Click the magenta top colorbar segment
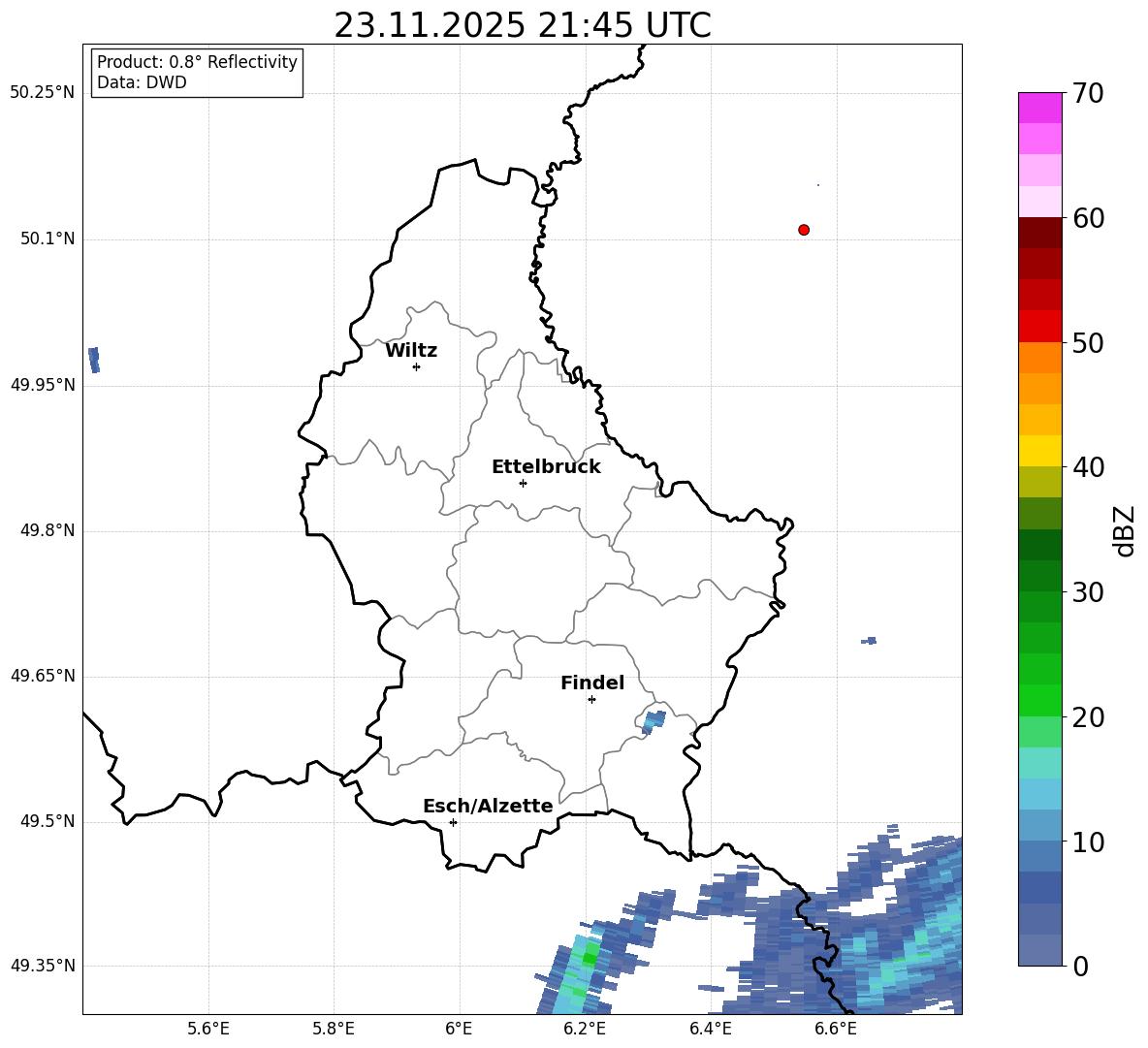This screenshot has width=1148, height=1048. coord(1039,108)
